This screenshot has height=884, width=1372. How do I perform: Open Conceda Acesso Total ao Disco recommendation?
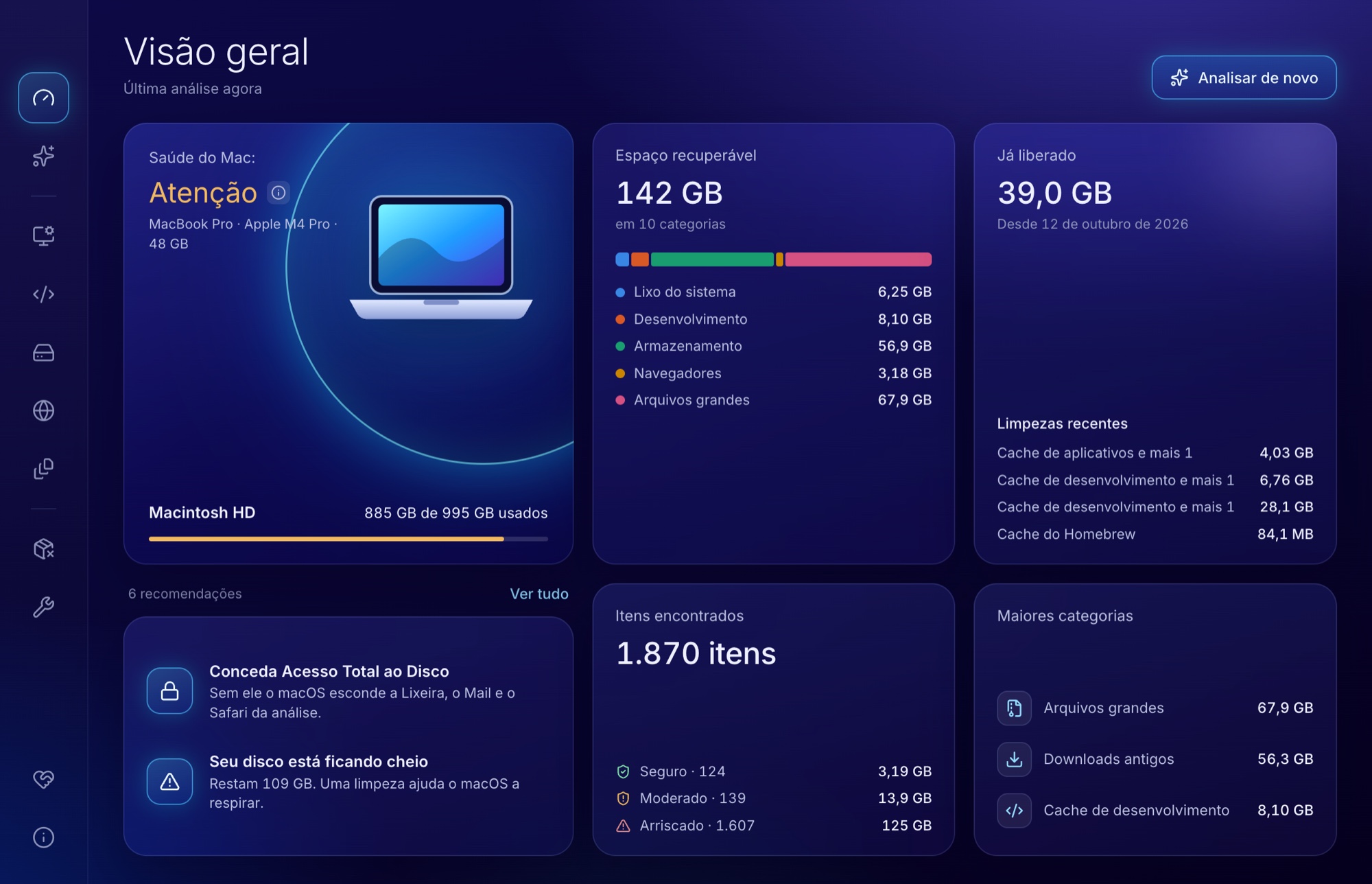348,691
